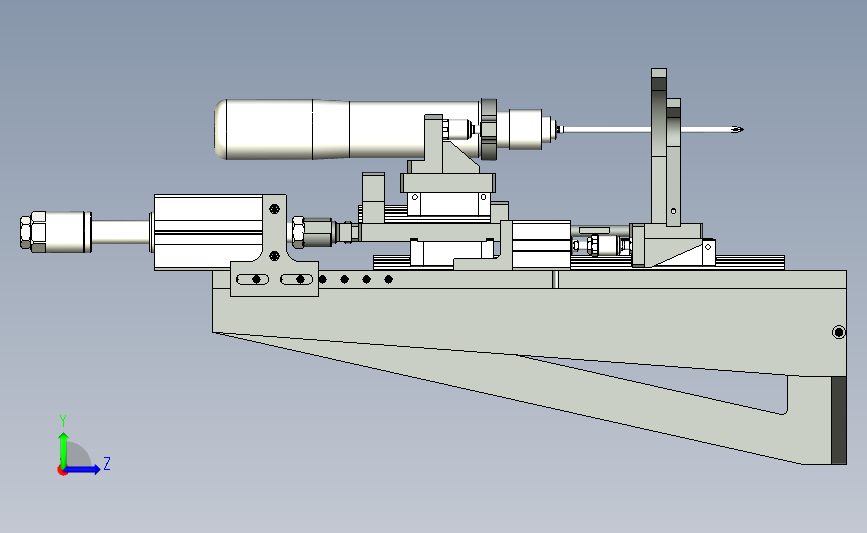The height and width of the screenshot is (533, 867).
Task: Pick the upper screw on the T-bracket
Action: click(274, 209)
